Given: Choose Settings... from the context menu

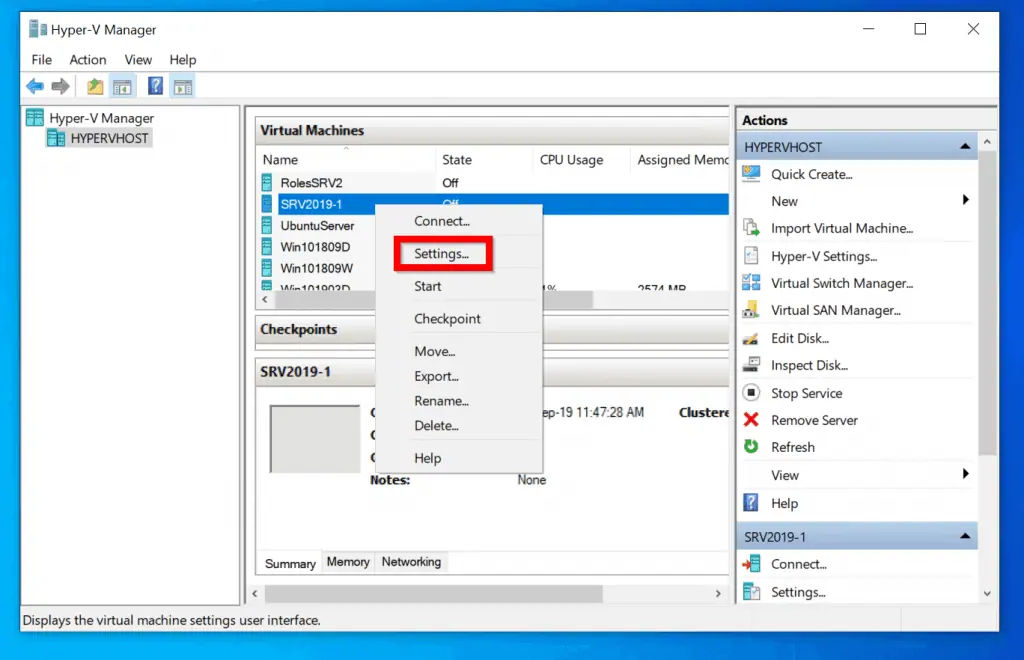Looking at the screenshot, I should tap(441, 254).
